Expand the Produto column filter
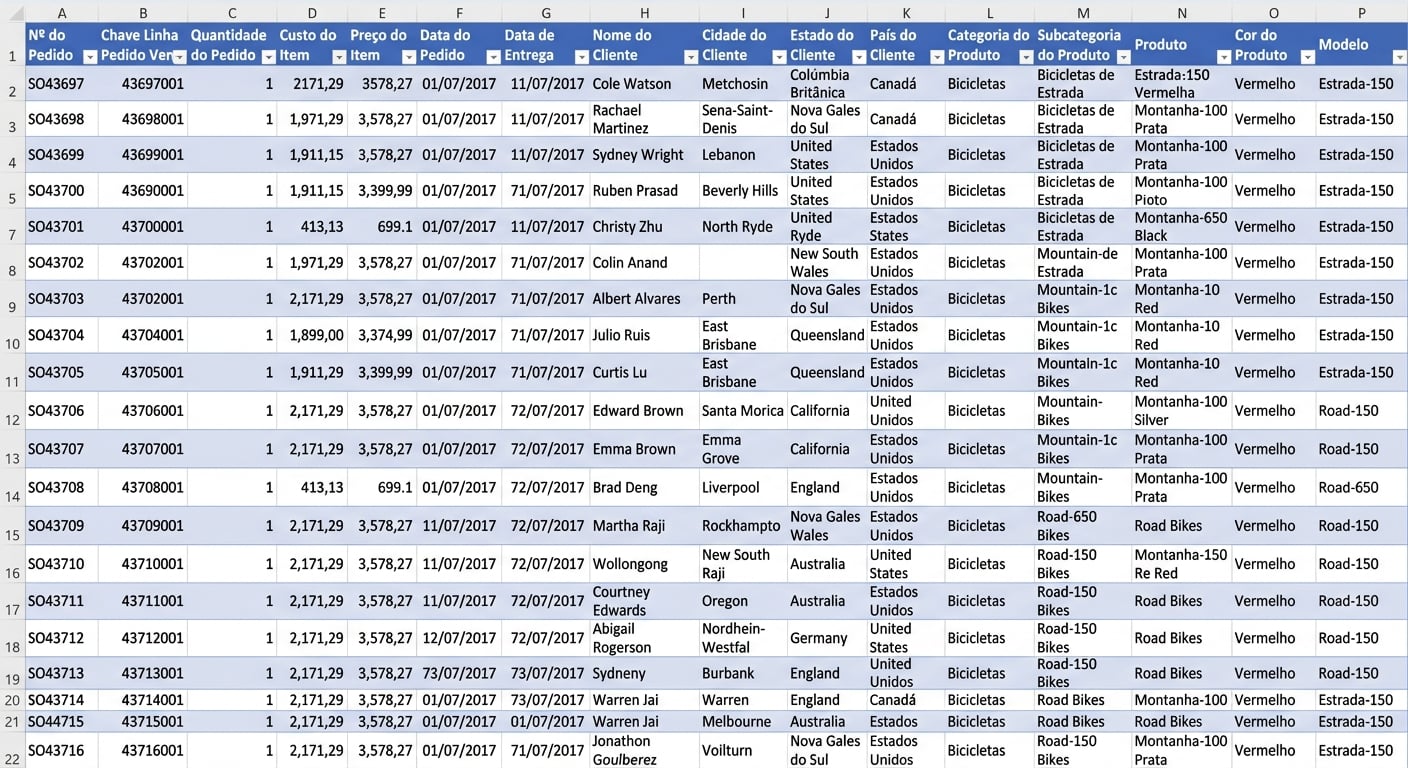 1222,57
